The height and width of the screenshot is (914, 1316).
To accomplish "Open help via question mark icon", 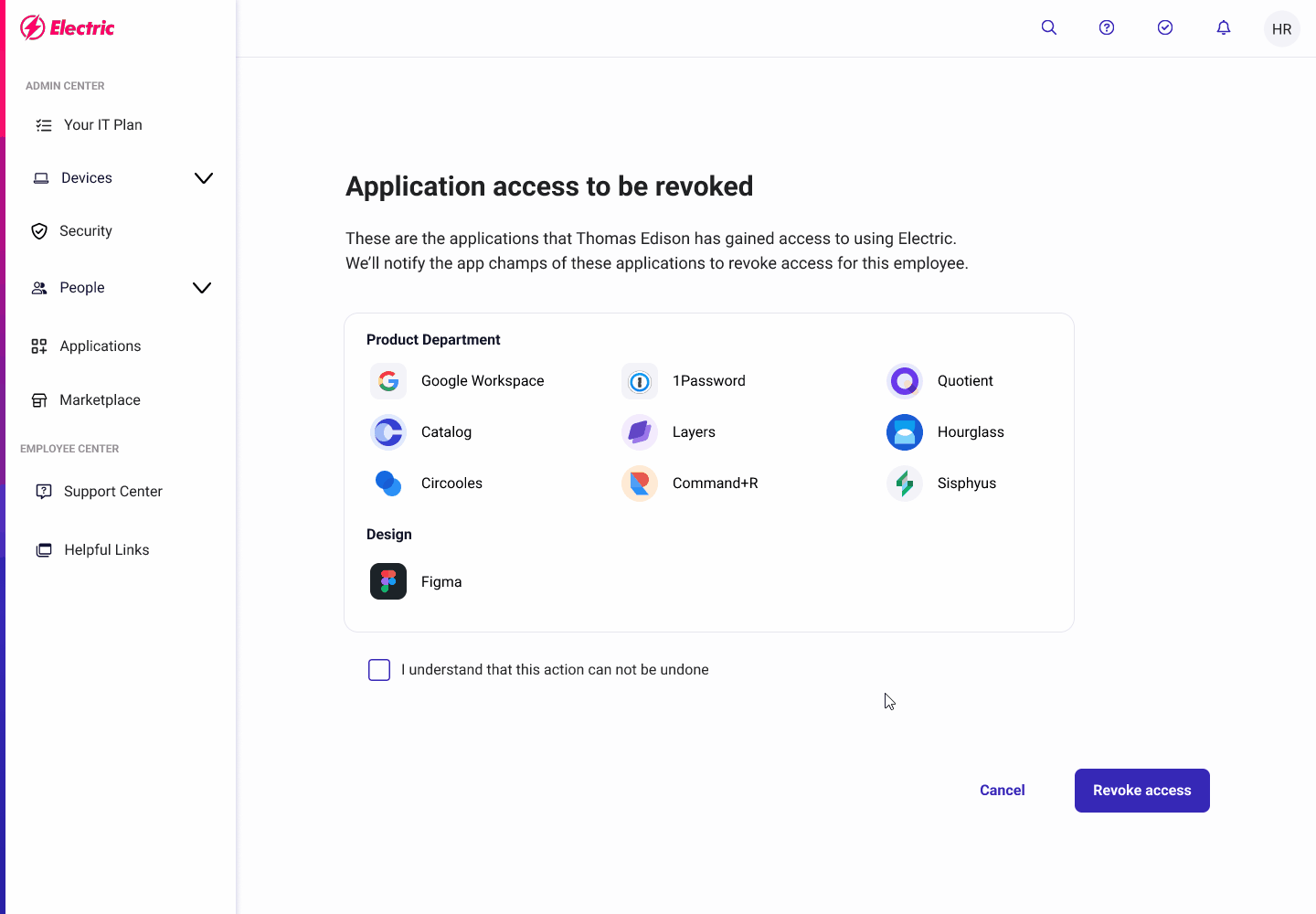I will pyautogui.click(x=1107, y=27).
